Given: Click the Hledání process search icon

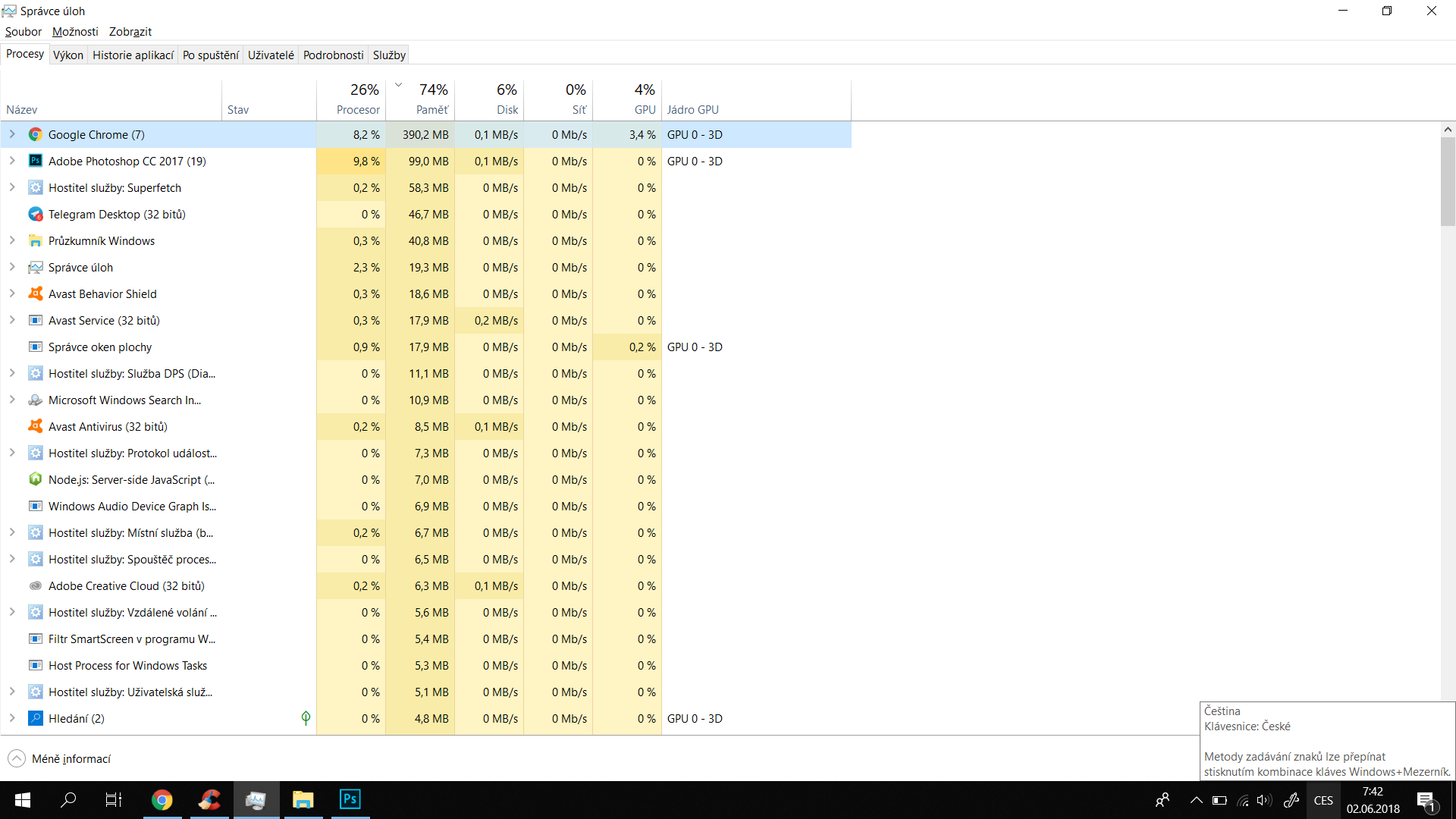Looking at the screenshot, I should [35, 719].
